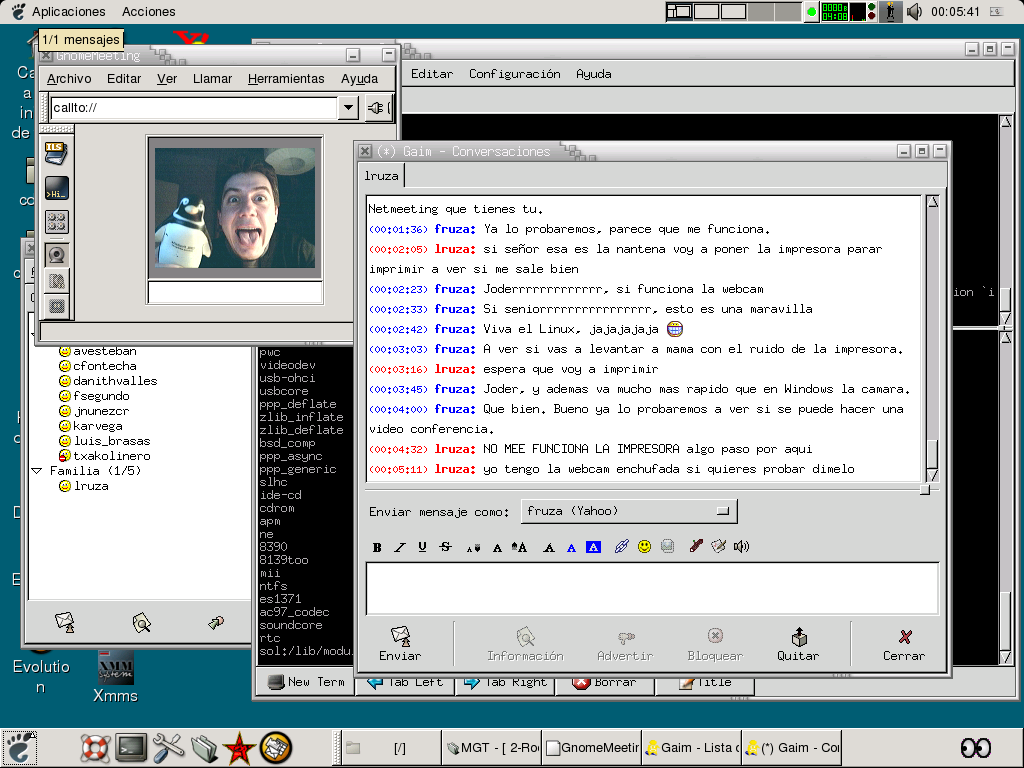Open Editar menu in GnomeMeeting
Viewport: 1024px width, 768px height.
pos(124,79)
